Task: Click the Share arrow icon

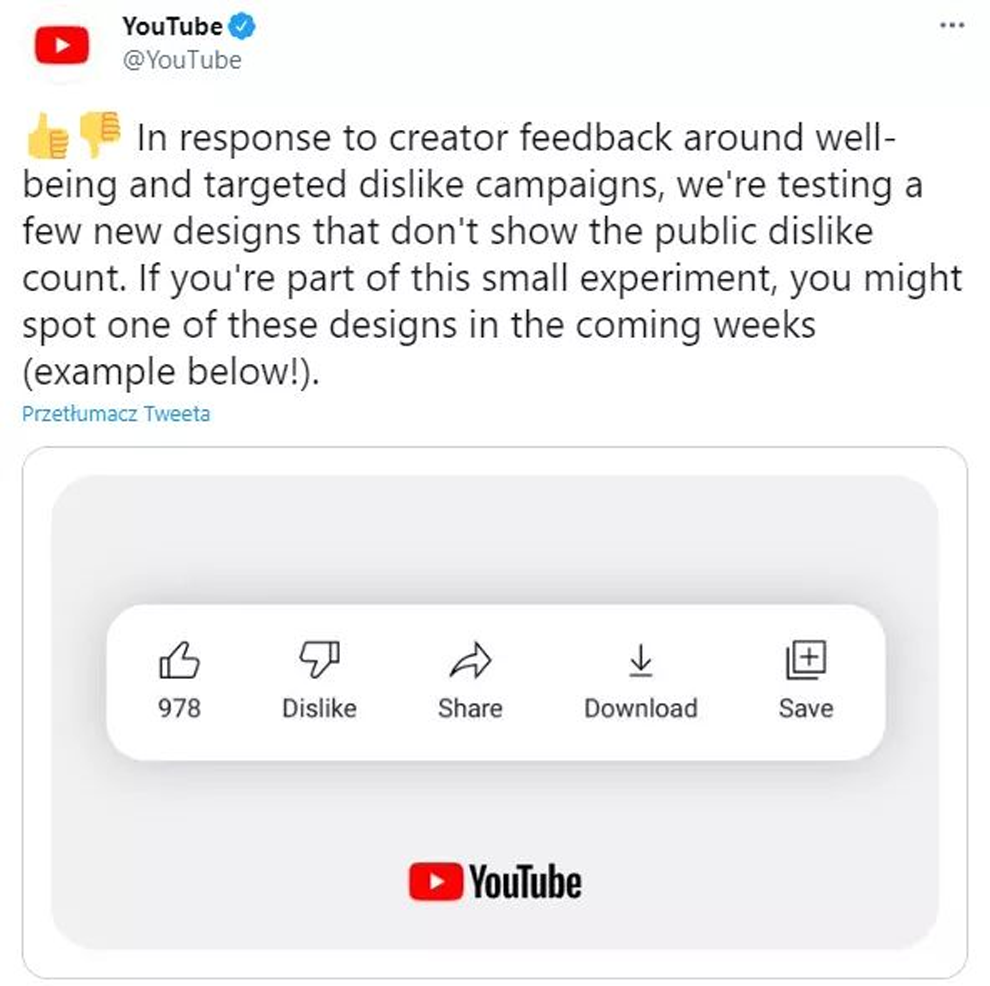Action: coord(470,660)
